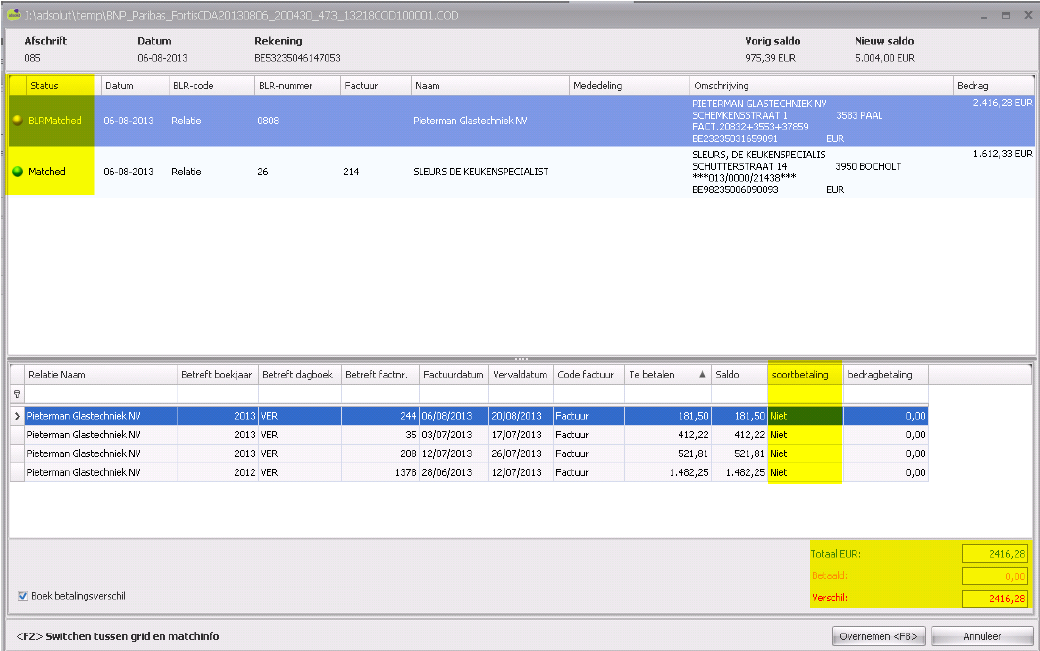Viewport: 1040px width, 651px height.
Task: Sort by the Vervaldatum column header
Action: [x=520, y=375]
